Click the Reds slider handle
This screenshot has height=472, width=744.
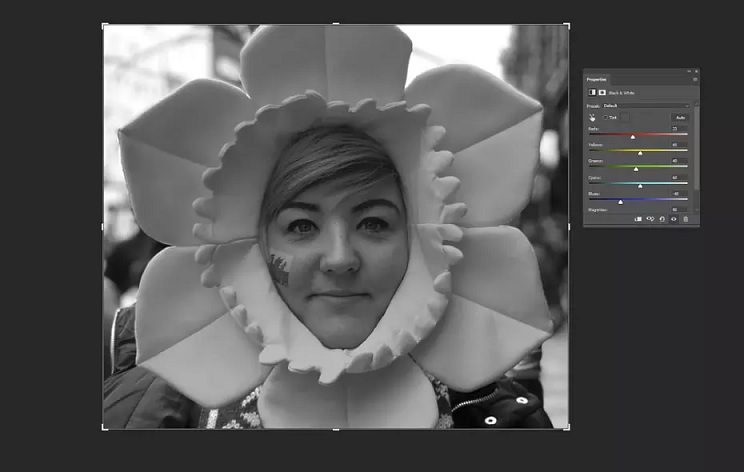633,137
